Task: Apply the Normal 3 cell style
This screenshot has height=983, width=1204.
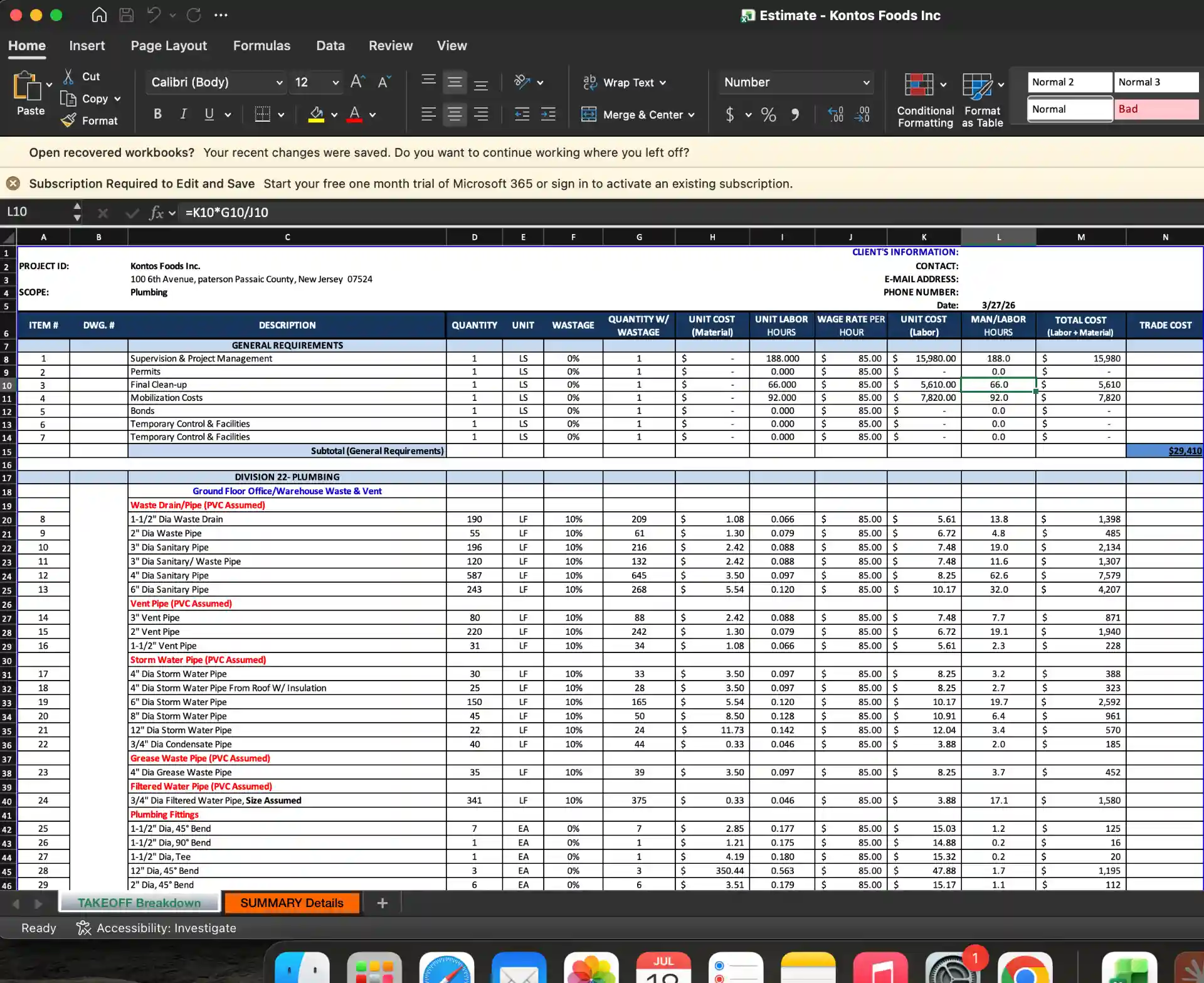Action: (x=1156, y=82)
